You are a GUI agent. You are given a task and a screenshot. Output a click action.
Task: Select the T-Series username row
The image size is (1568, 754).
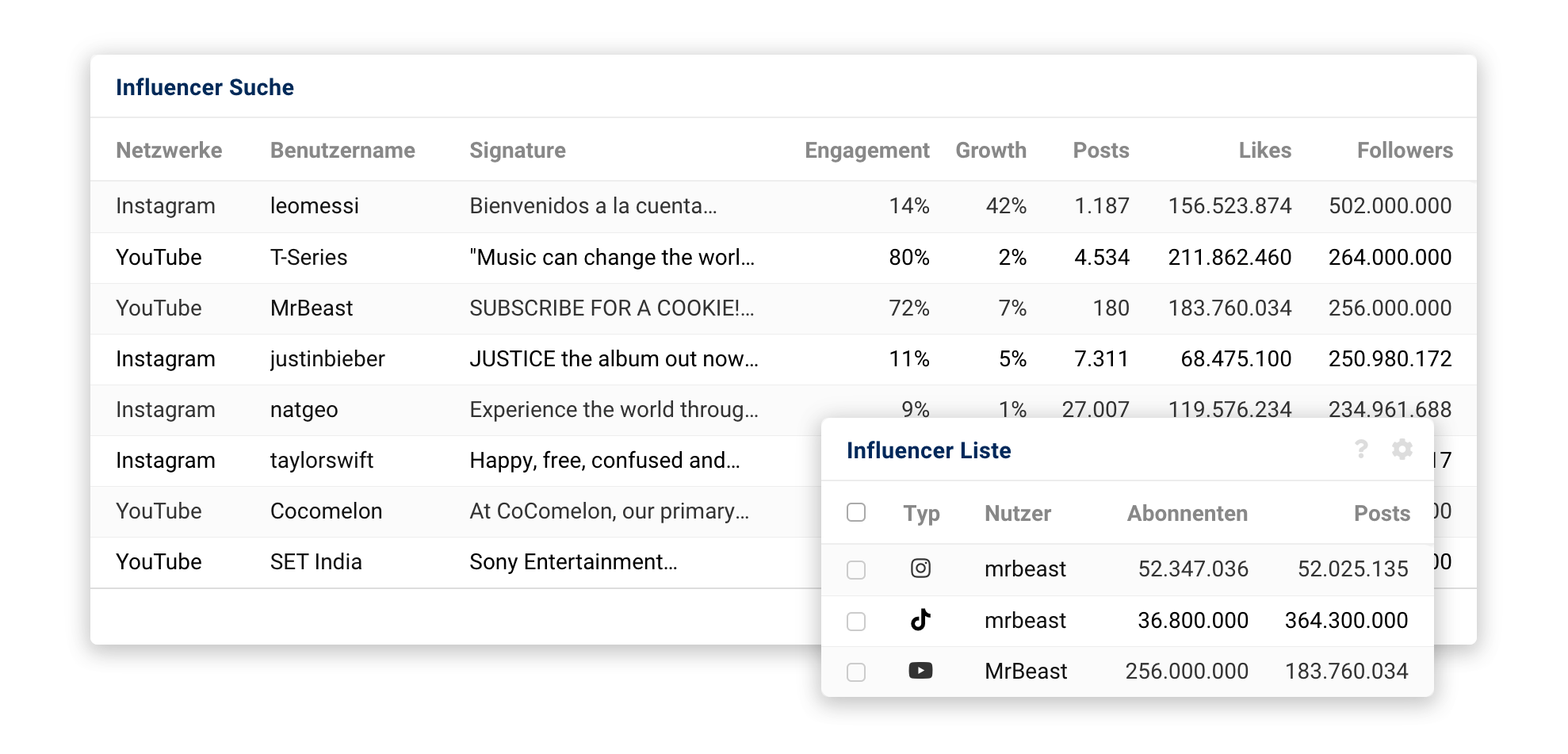[x=308, y=258]
